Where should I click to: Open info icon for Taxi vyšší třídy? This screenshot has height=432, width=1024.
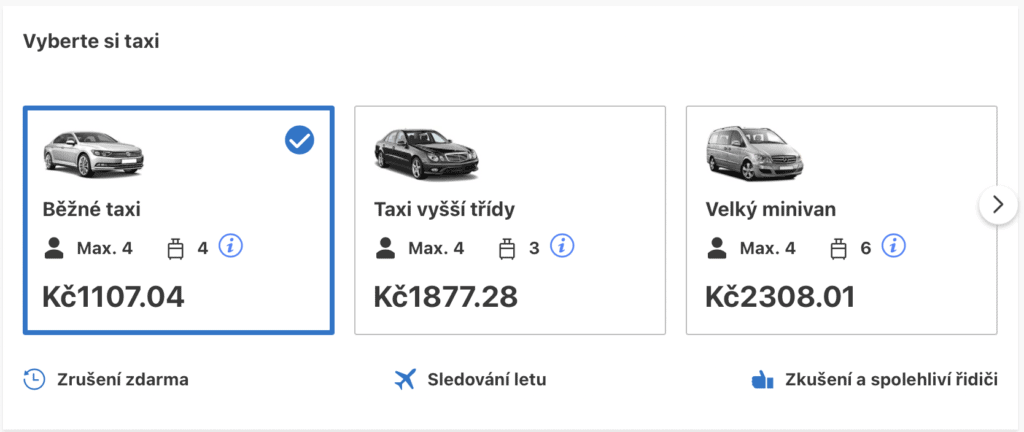[562, 246]
